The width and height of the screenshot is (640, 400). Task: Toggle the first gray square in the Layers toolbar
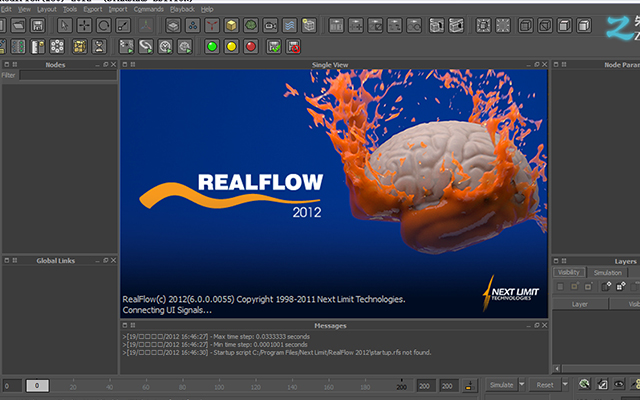[x=560, y=287]
